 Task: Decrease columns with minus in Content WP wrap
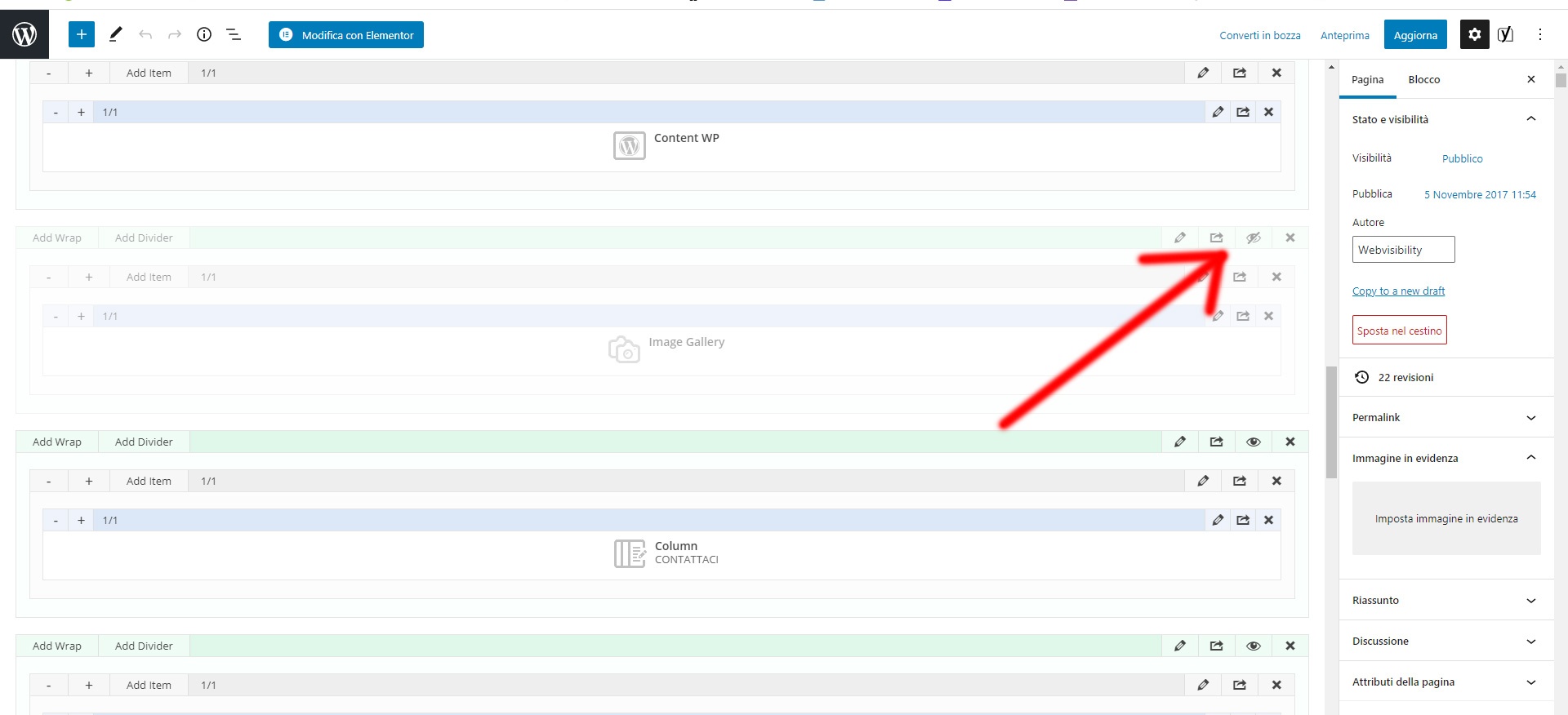click(x=49, y=73)
